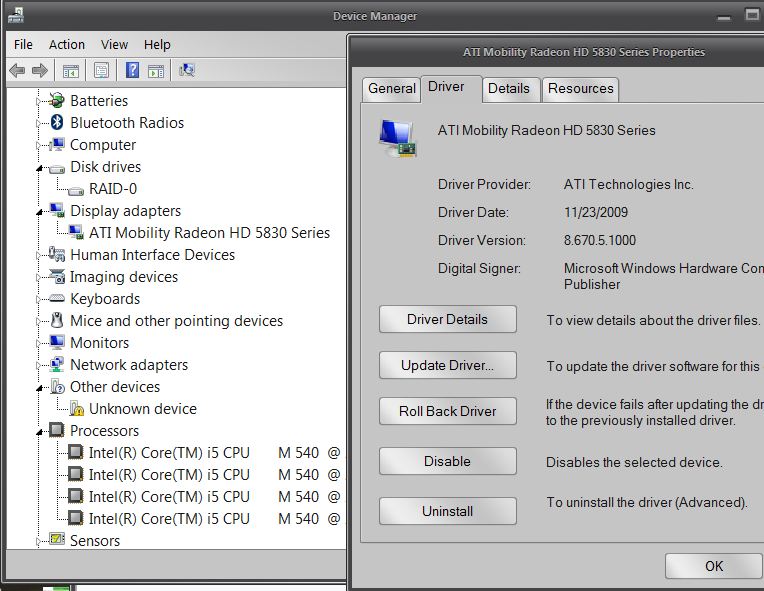Click the Uninstall button

click(x=447, y=511)
